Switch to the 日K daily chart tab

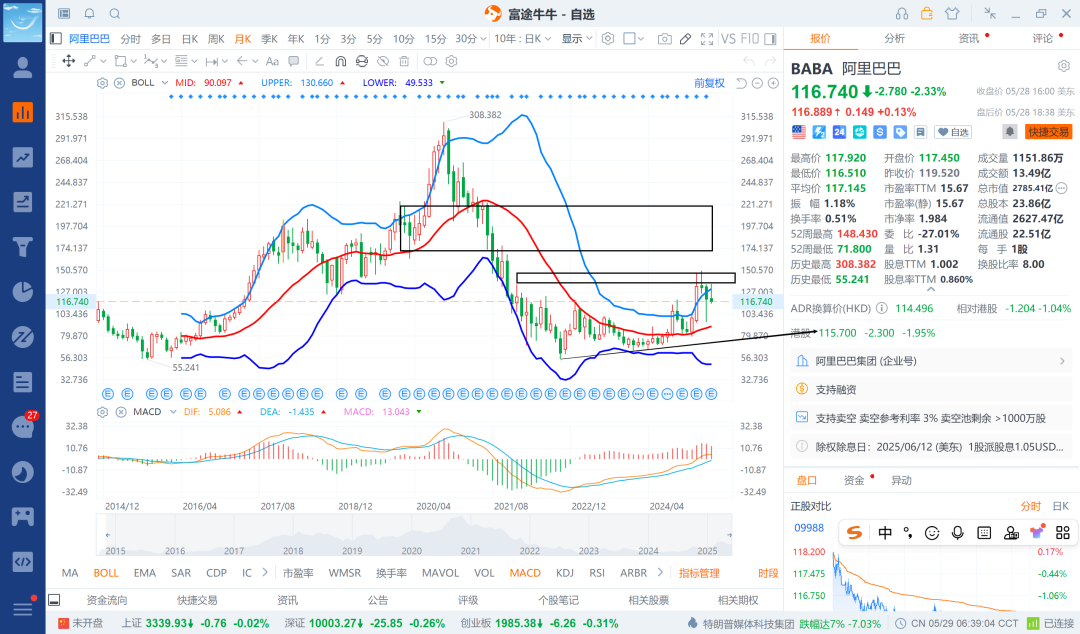click(189, 39)
